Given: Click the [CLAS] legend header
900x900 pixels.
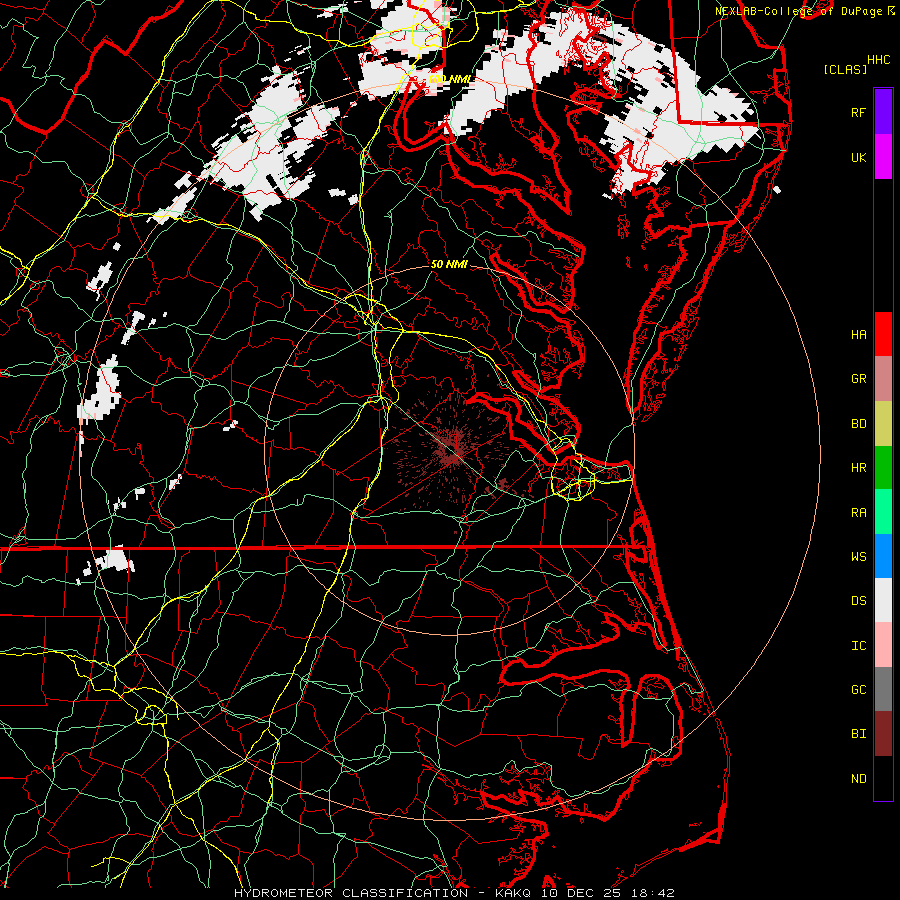Looking at the screenshot, I should [x=845, y=69].
